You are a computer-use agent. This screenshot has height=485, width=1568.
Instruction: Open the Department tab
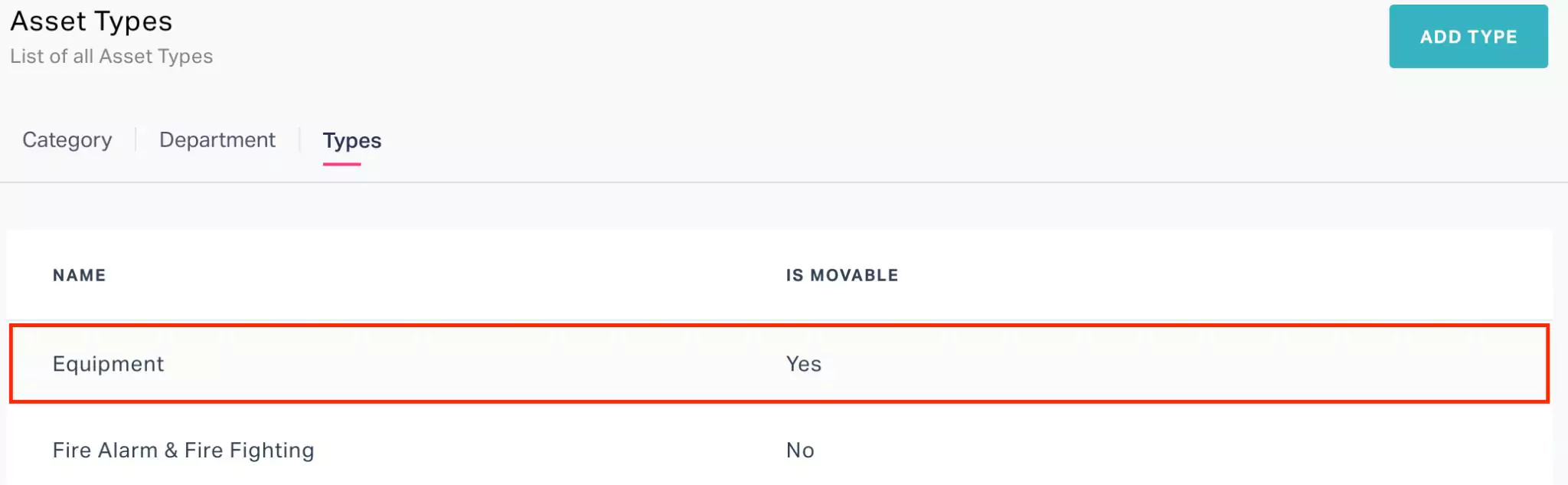coord(217,139)
